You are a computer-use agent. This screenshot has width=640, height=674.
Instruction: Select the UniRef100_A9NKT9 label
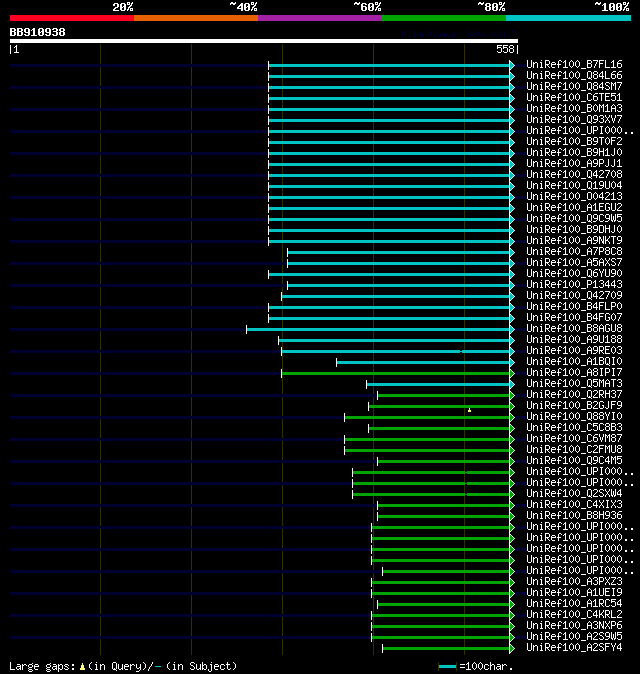574,241
